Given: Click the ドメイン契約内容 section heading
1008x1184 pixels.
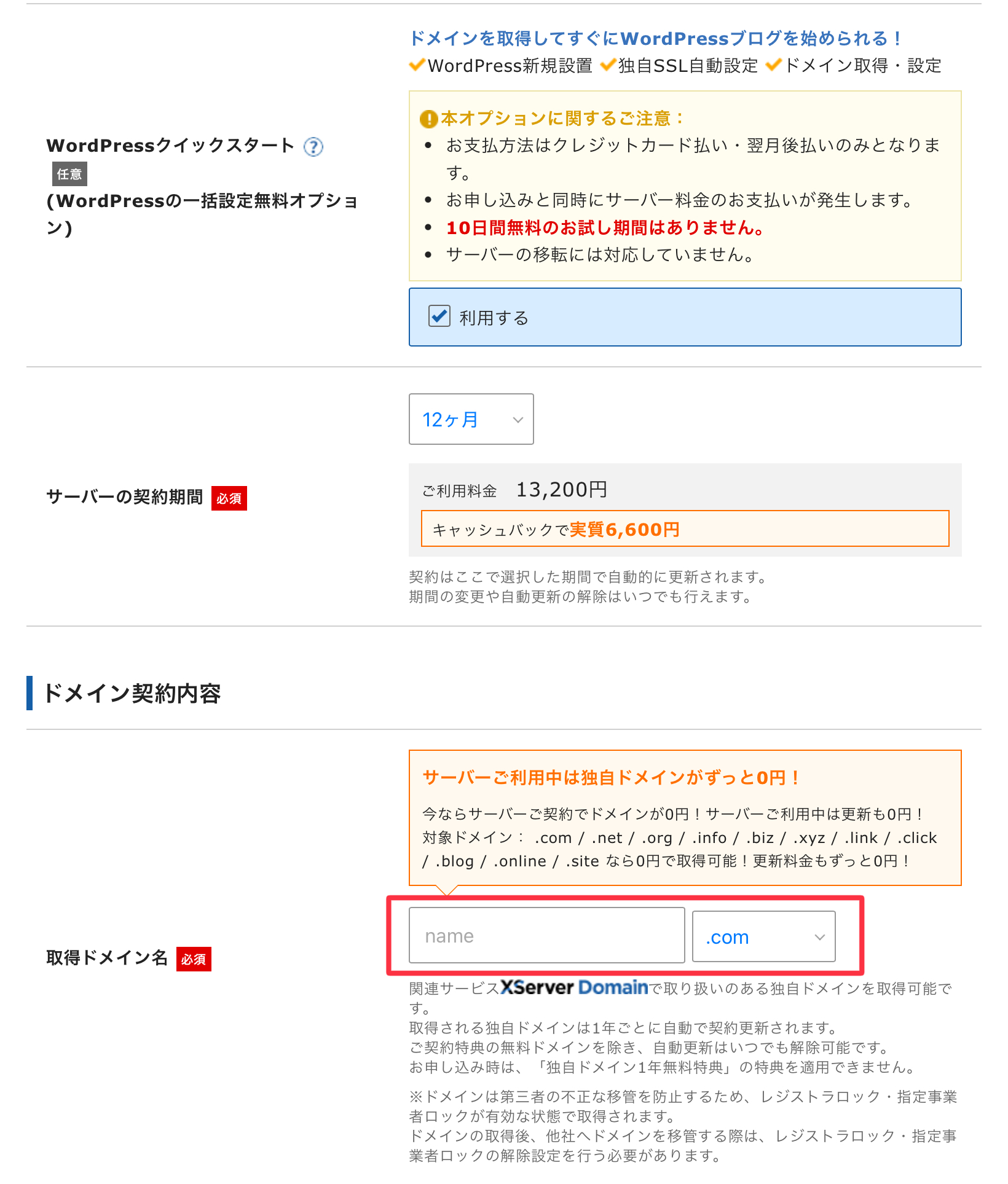Looking at the screenshot, I should coord(132,693).
